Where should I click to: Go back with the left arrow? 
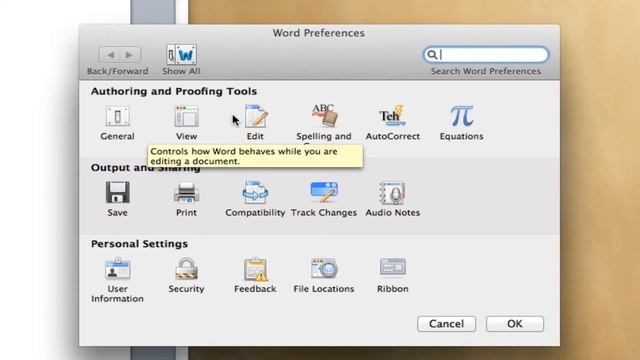click(109, 55)
